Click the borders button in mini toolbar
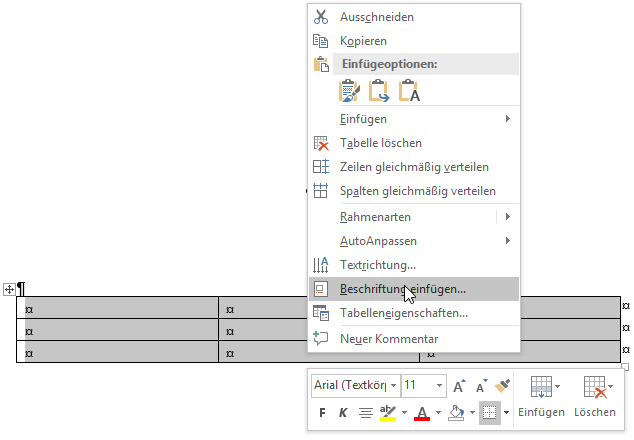The width and height of the screenshot is (634, 440). (x=489, y=412)
